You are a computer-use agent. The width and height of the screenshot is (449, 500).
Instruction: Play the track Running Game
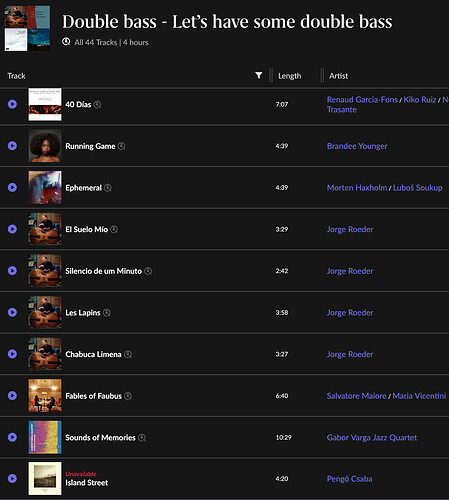pyautogui.click(x=12, y=146)
